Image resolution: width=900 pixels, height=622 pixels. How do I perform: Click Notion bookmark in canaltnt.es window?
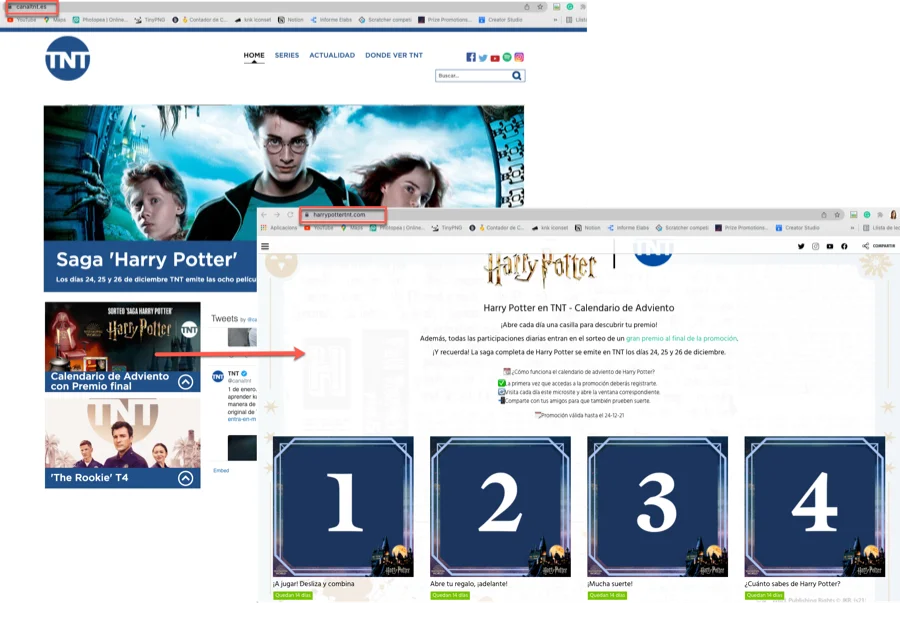pyautogui.click(x=291, y=20)
